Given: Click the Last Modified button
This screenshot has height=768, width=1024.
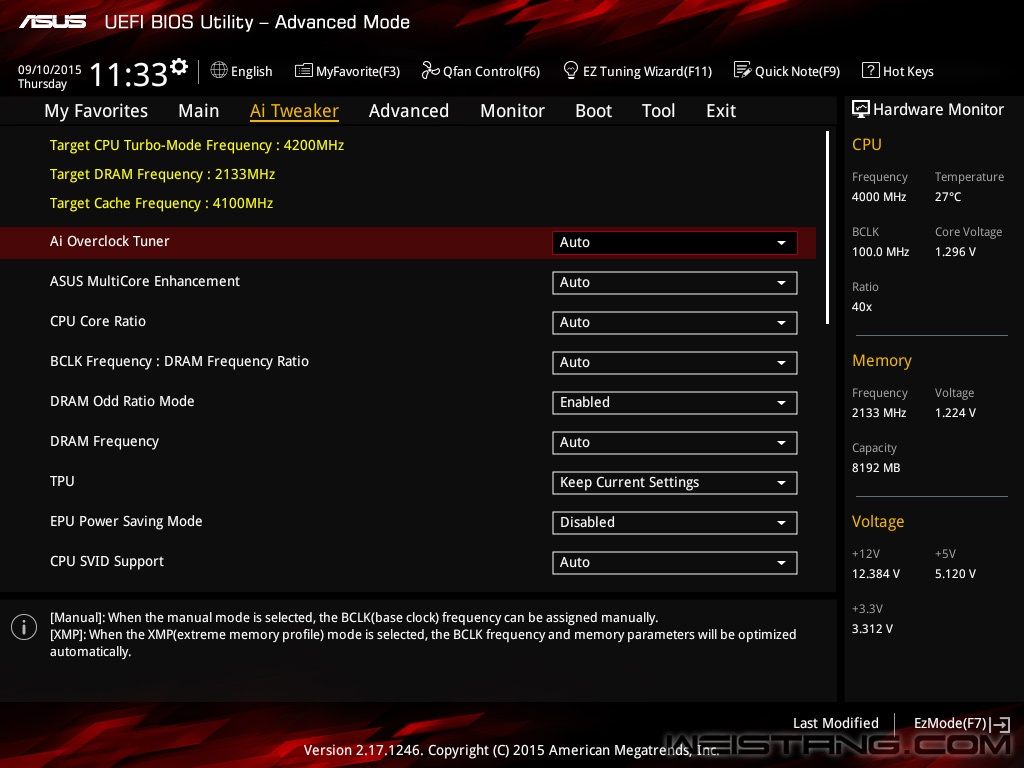Looking at the screenshot, I should [x=835, y=723].
